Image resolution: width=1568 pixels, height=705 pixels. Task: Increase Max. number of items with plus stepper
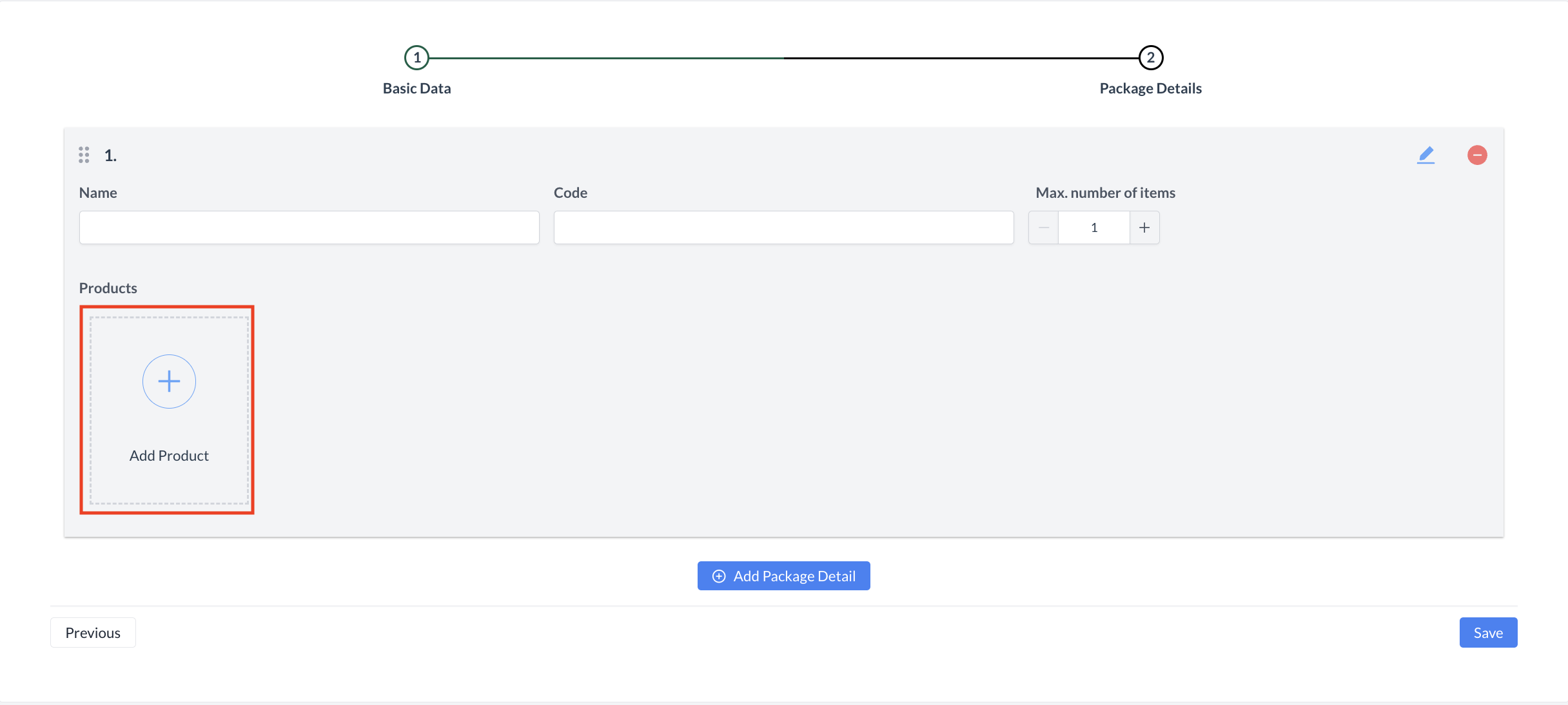coord(1144,227)
